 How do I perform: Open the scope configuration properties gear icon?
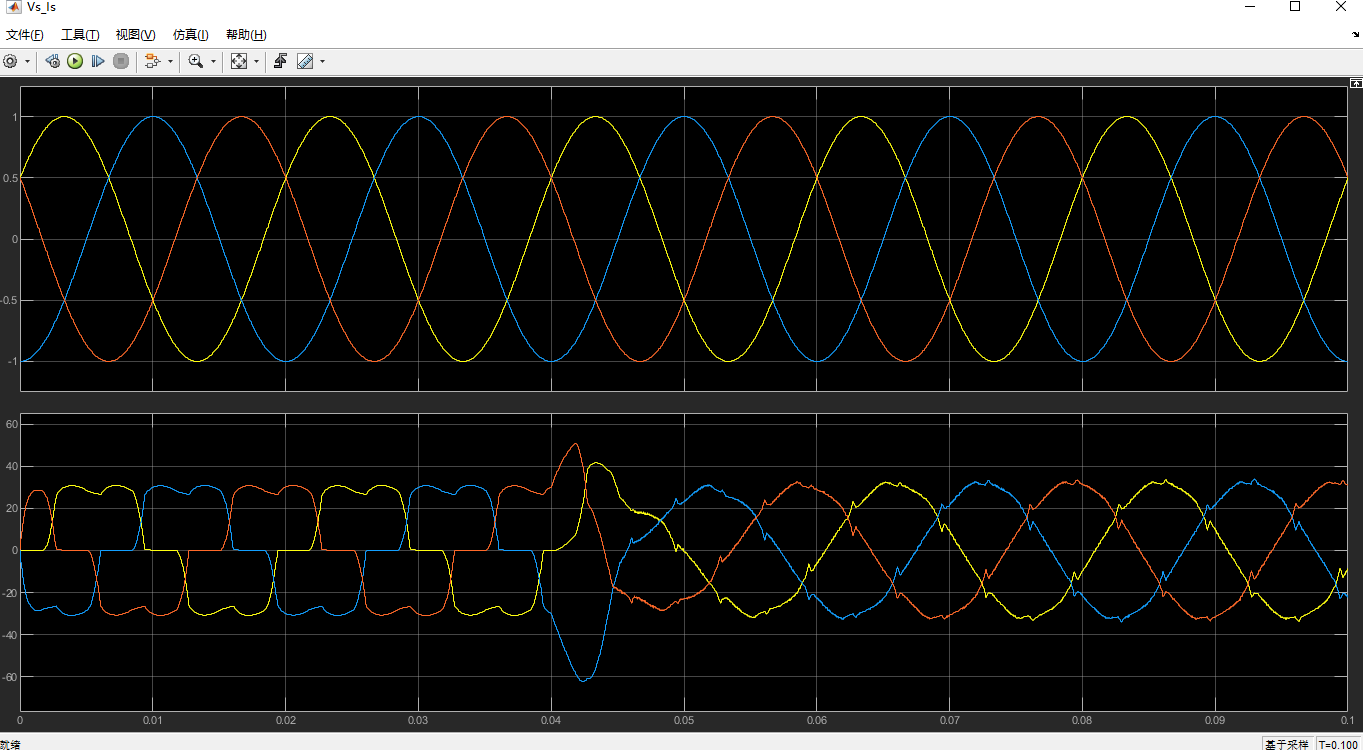coord(10,61)
